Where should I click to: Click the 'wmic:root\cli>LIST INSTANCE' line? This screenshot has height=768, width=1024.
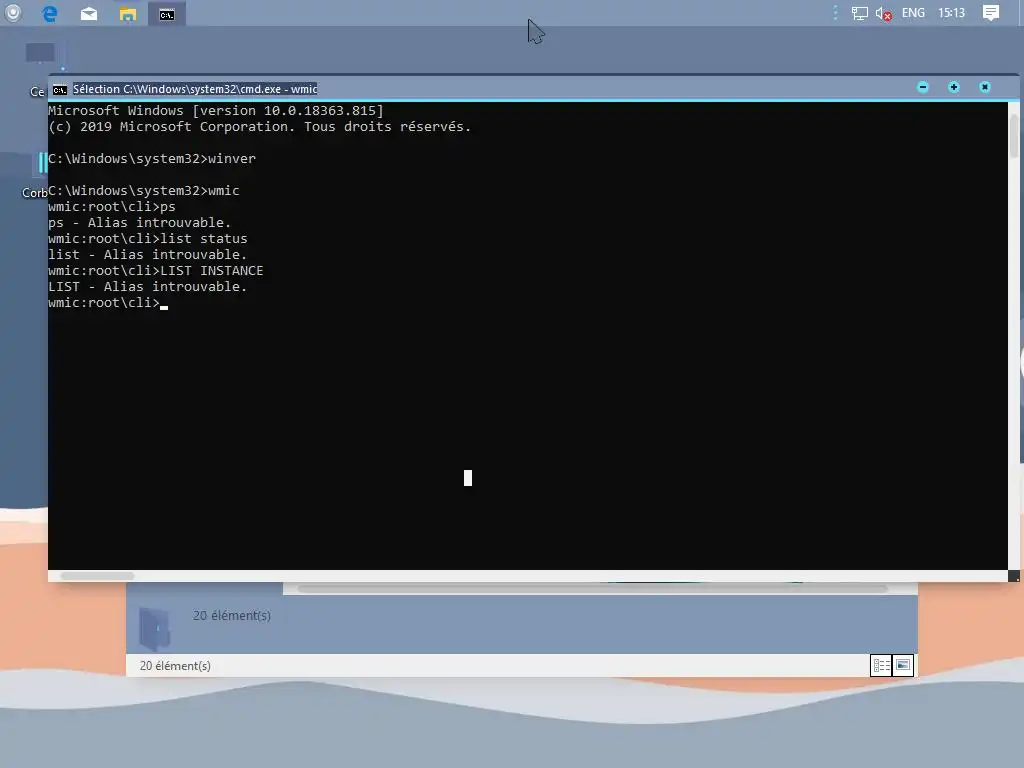[x=156, y=271]
